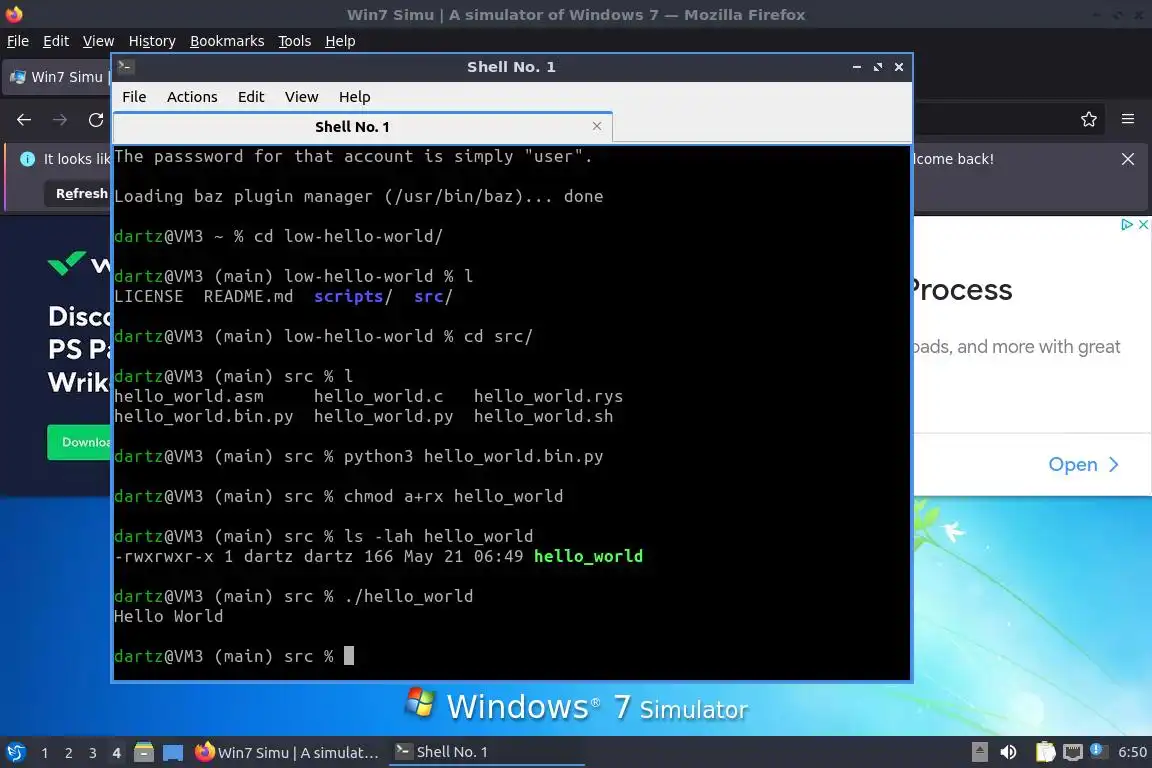The height and width of the screenshot is (768, 1152).
Task: Reload the Firefox page
Action: pyautogui.click(x=96, y=120)
